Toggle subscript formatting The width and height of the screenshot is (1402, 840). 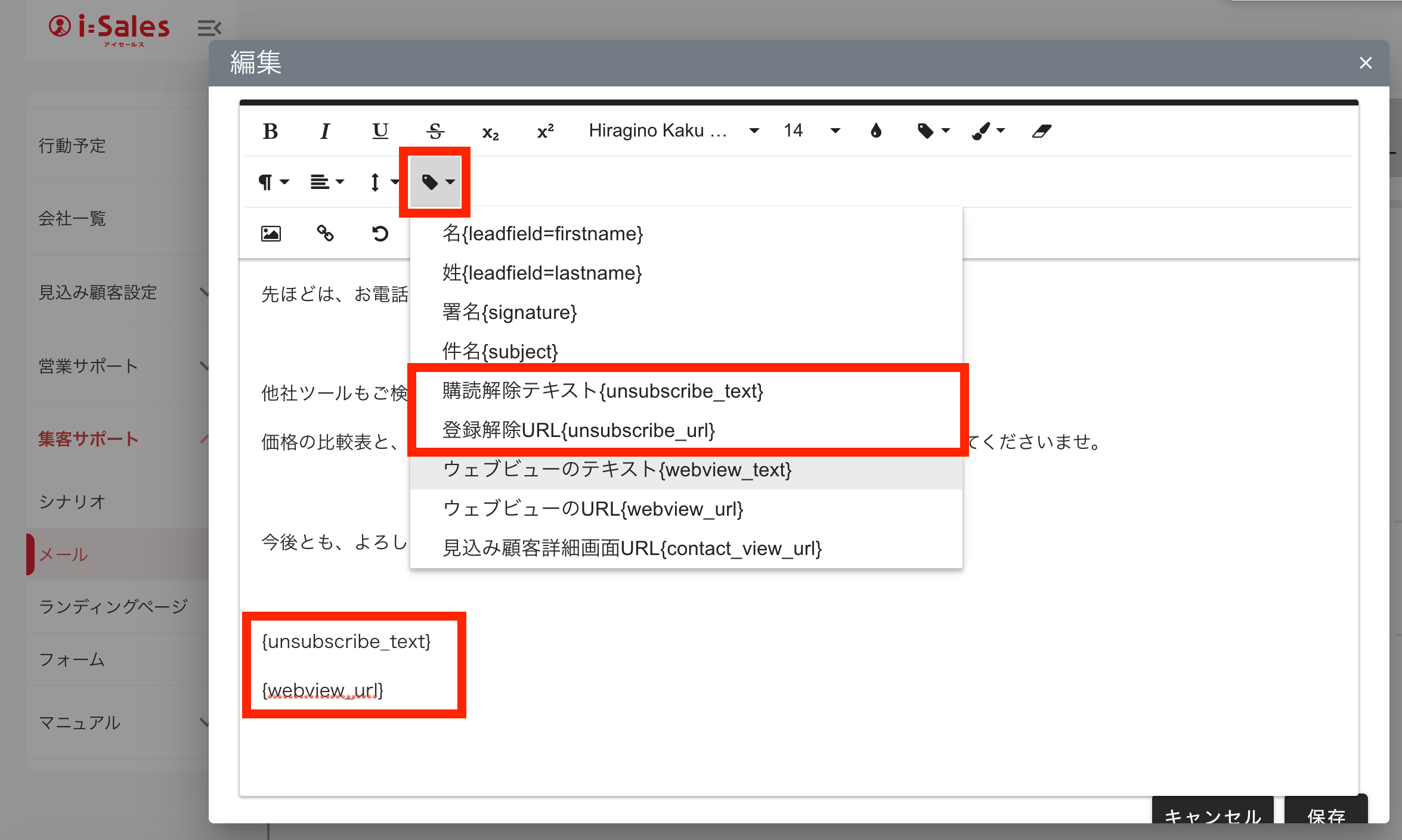click(x=490, y=132)
